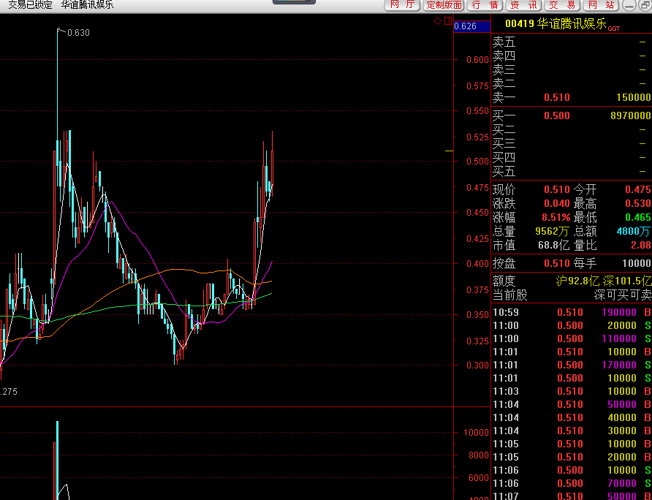Click tick volume 170000 at 11:01
The height and width of the screenshot is (500, 652).
pos(619,365)
